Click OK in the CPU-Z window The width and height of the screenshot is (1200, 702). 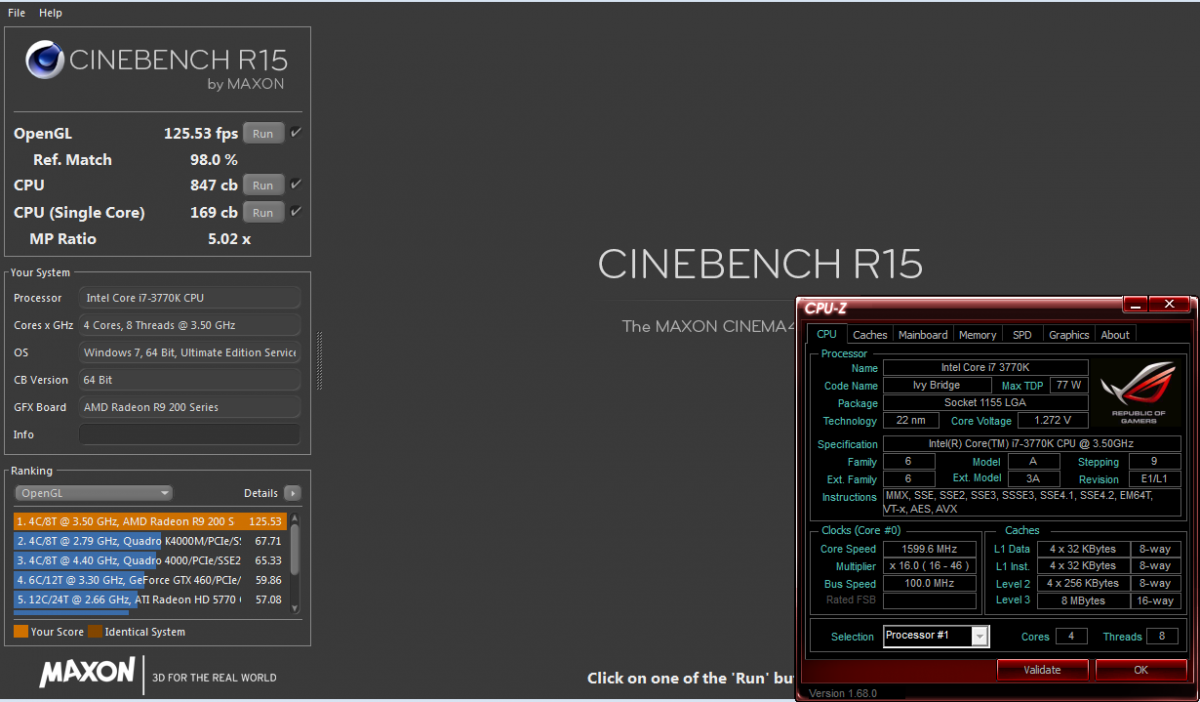pyautogui.click(x=1141, y=670)
